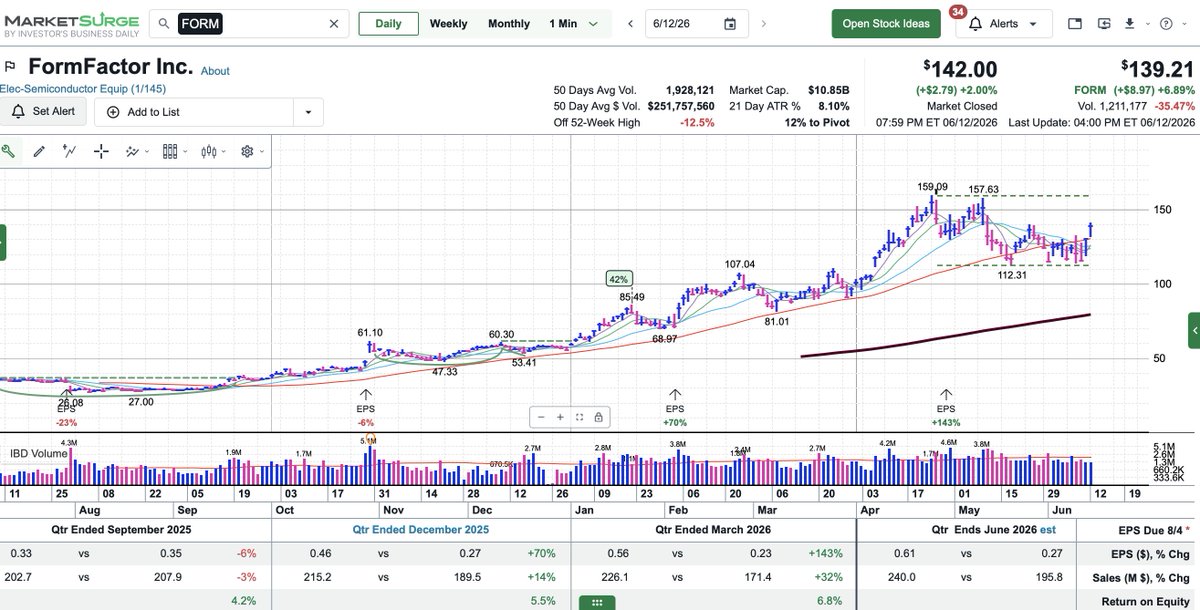Click the chart settings gear icon

[247, 152]
